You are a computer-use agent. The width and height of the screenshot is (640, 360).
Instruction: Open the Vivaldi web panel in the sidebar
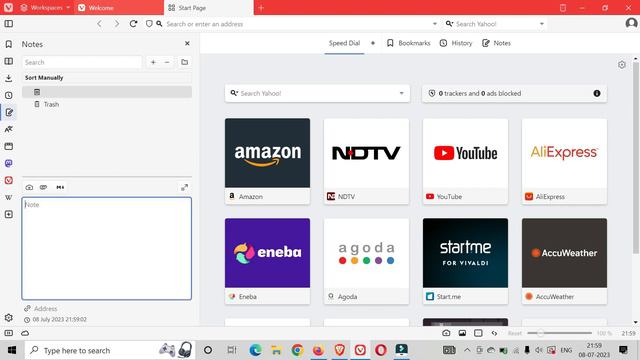tap(9, 180)
